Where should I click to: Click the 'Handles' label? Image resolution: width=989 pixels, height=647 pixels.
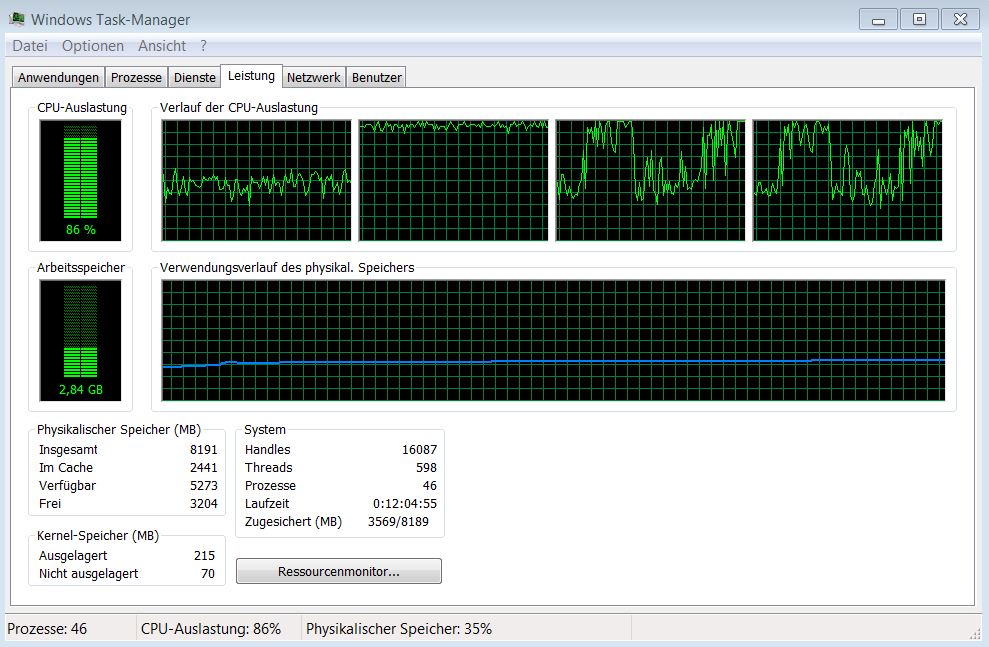click(x=267, y=450)
